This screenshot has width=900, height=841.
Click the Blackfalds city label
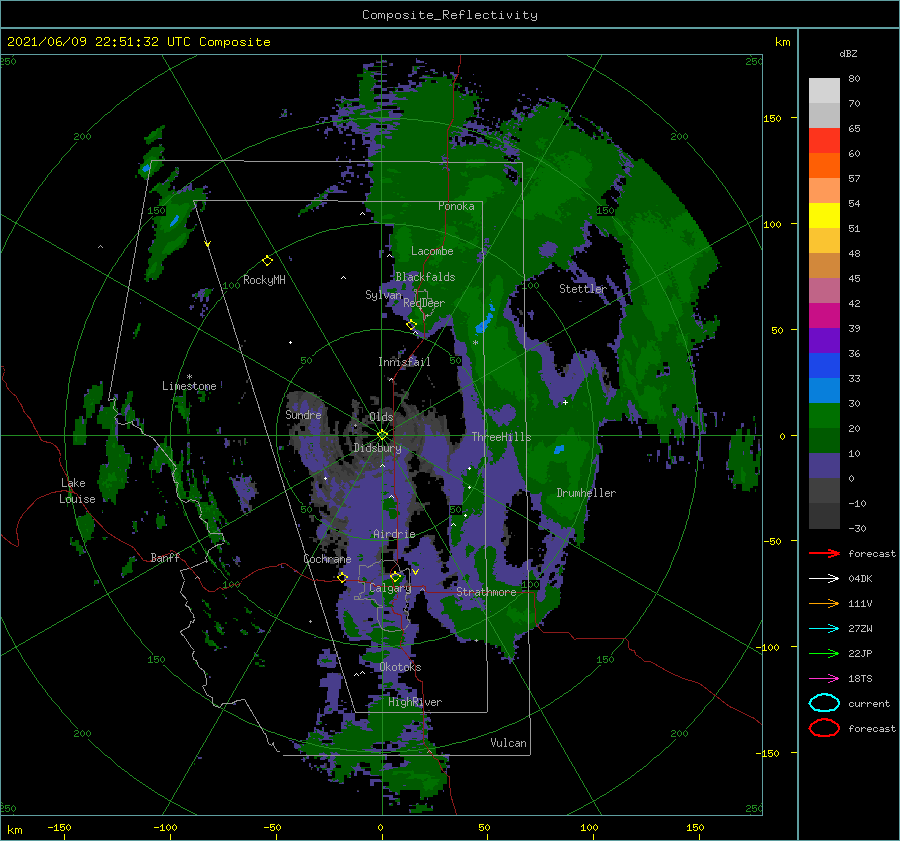pyautogui.click(x=425, y=277)
